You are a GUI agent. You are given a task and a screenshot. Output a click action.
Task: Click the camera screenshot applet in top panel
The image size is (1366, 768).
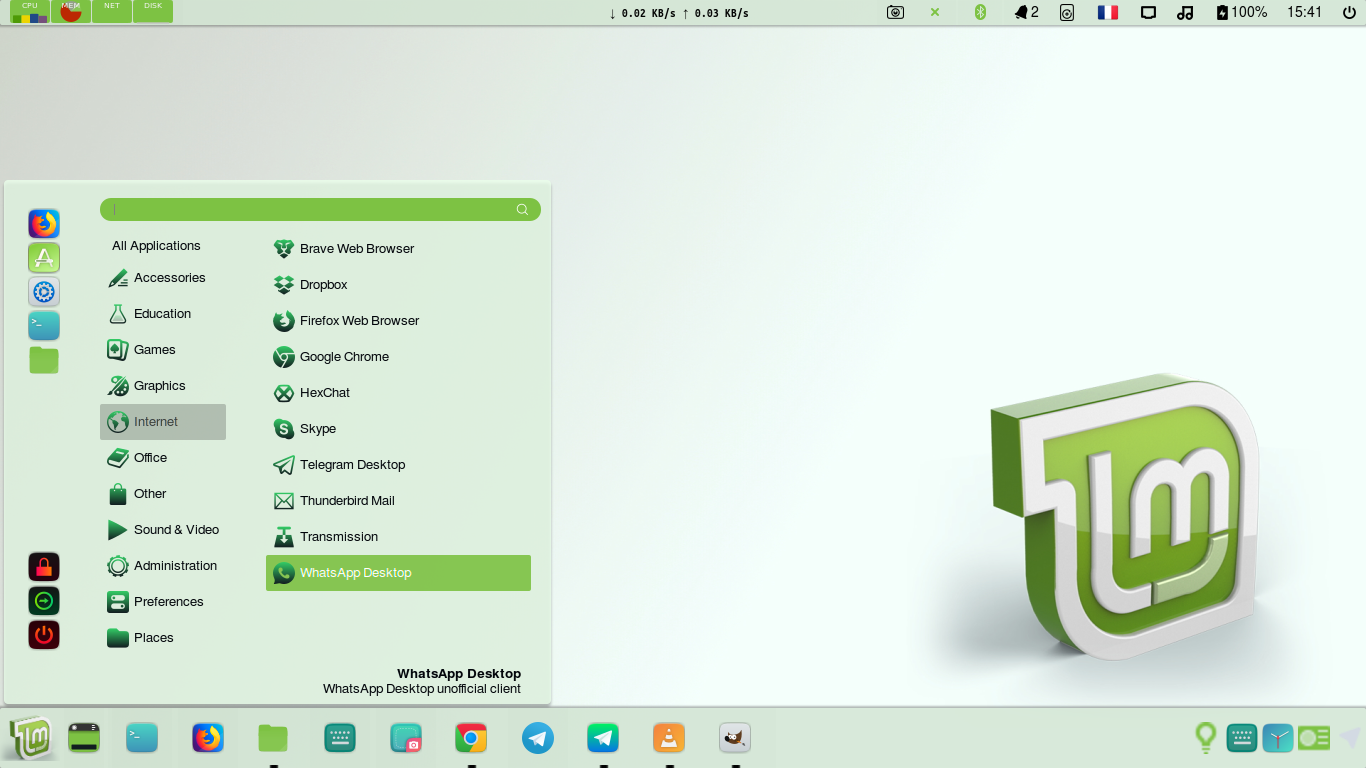[x=896, y=12]
